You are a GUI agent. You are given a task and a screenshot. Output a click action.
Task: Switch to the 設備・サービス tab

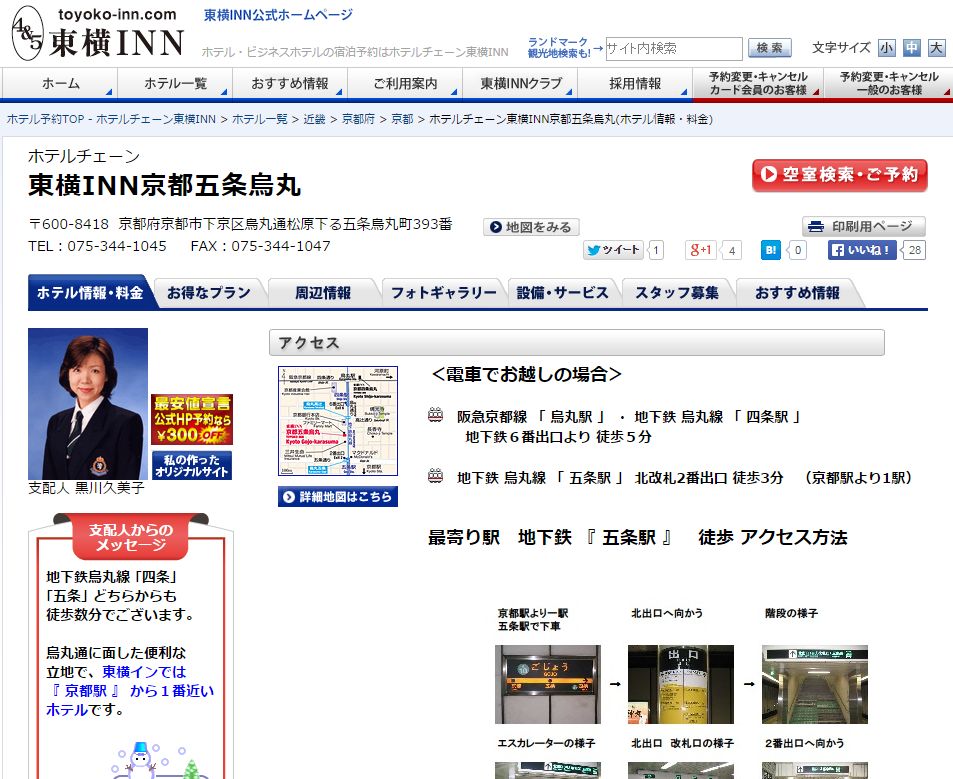pyautogui.click(x=562, y=293)
